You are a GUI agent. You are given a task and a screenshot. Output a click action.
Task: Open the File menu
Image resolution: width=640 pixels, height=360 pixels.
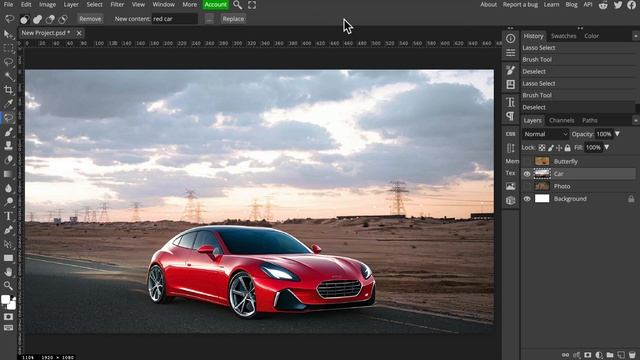point(8,4)
